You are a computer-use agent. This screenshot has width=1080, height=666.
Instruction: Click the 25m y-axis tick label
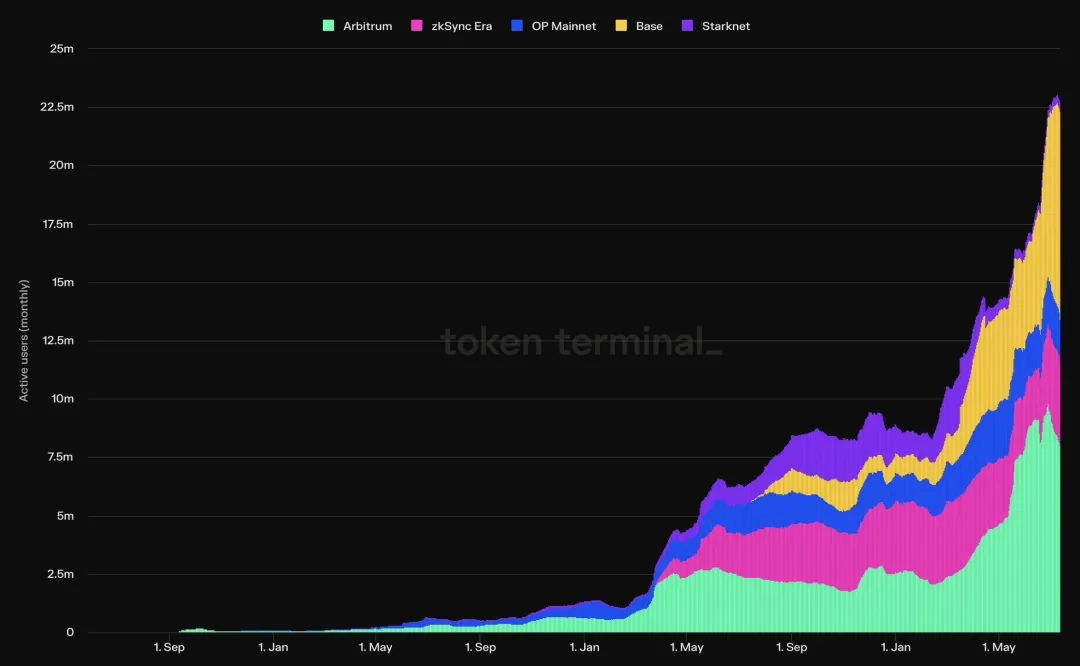tap(60, 48)
